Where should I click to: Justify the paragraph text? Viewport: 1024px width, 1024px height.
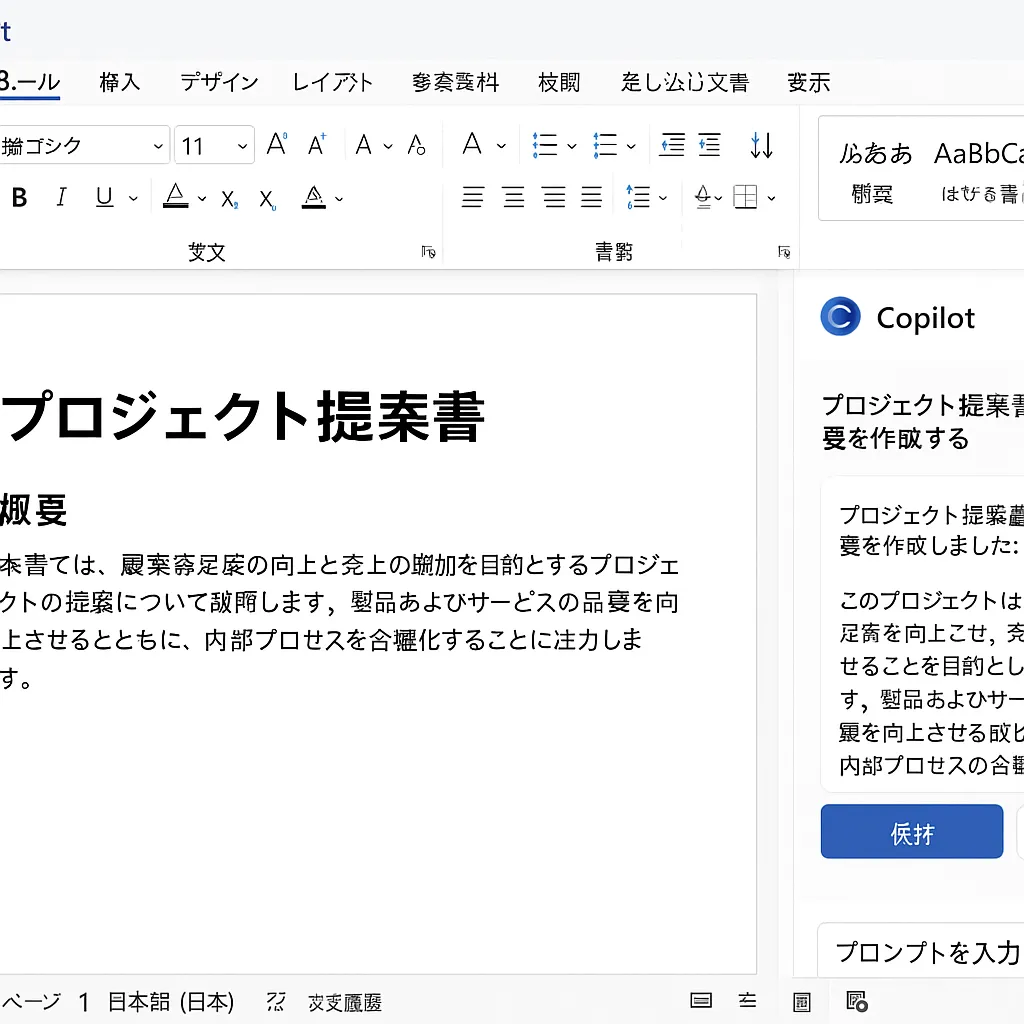click(x=592, y=198)
